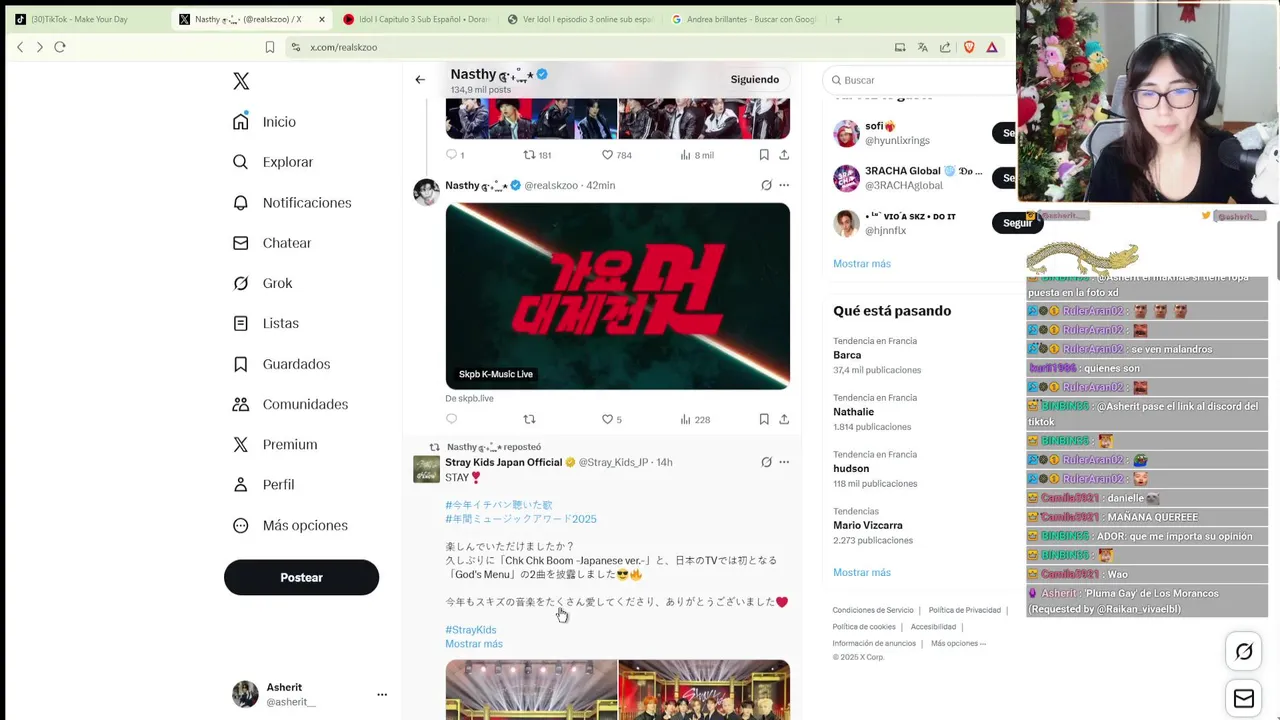Open the Explorar section

273,162
